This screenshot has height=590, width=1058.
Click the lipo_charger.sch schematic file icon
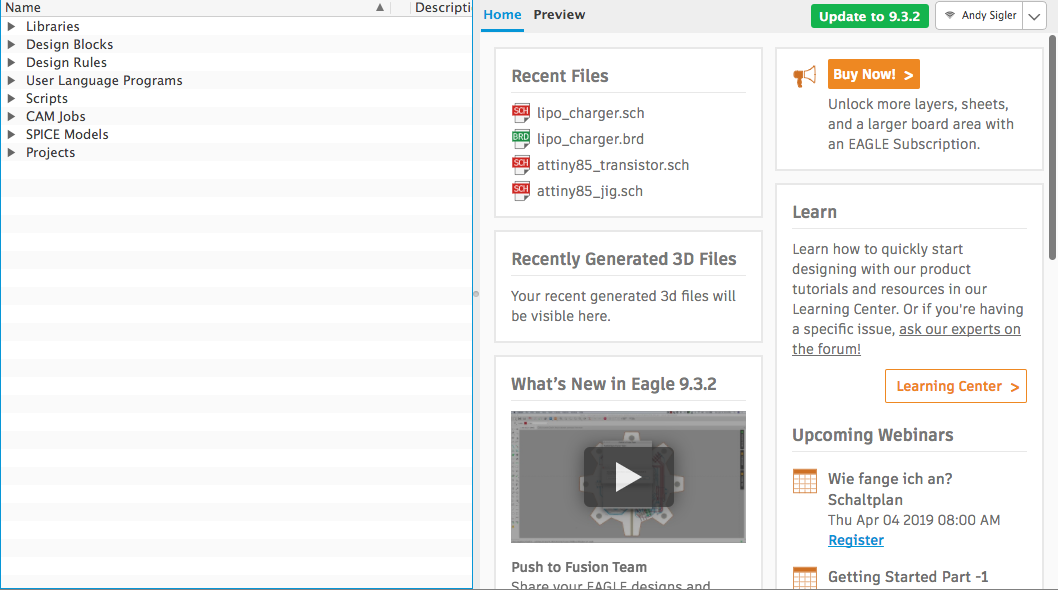[521, 113]
